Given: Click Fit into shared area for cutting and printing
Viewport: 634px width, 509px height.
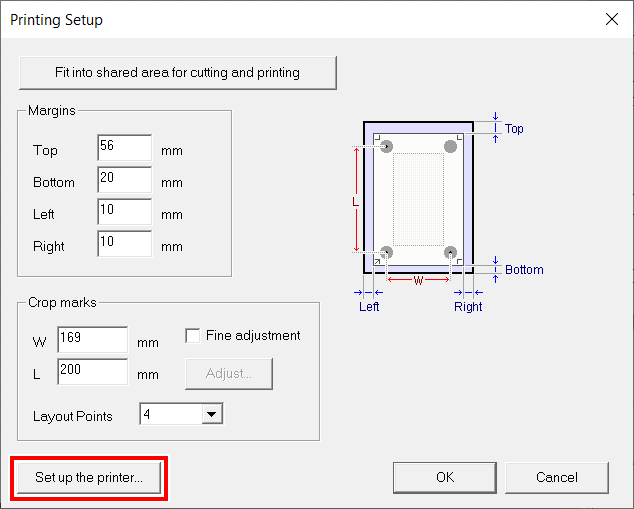Looking at the screenshot, I should (x=177, y=72).
